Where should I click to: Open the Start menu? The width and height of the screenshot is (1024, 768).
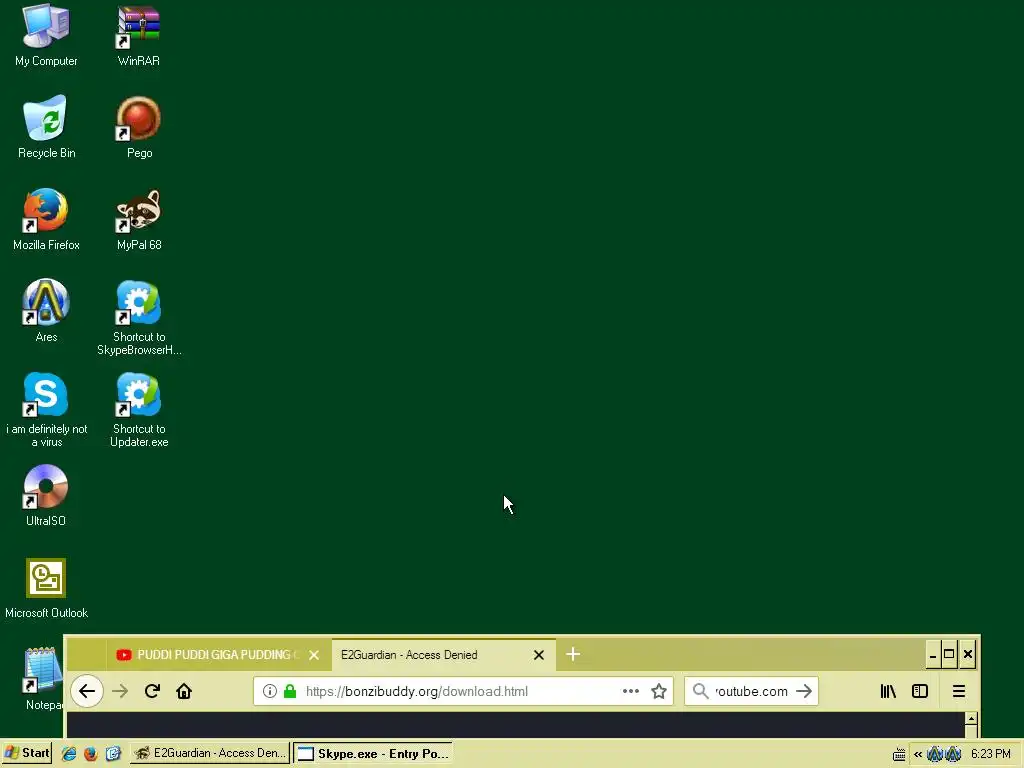(27, 753)
